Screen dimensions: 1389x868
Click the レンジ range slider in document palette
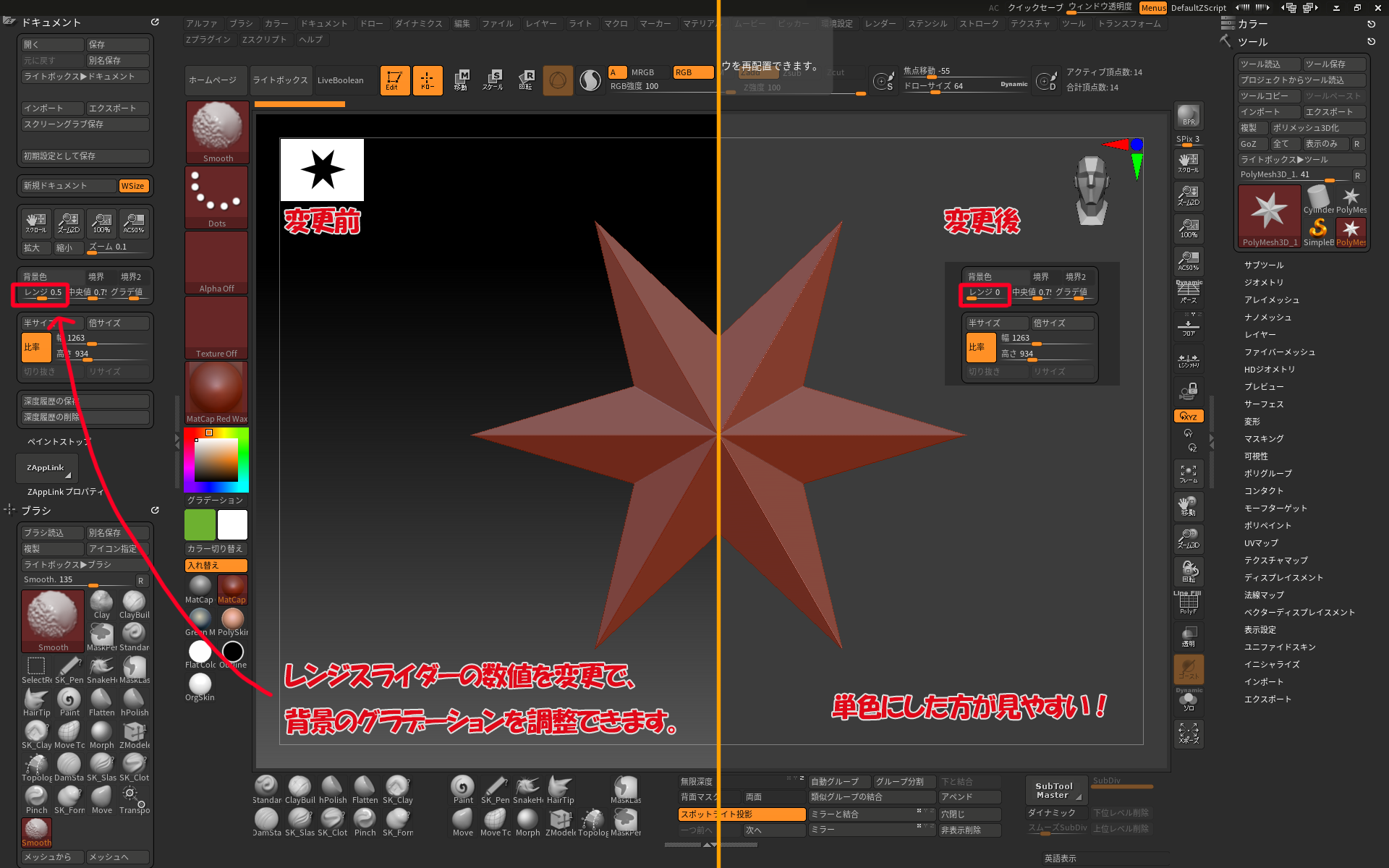pos(43,293)
